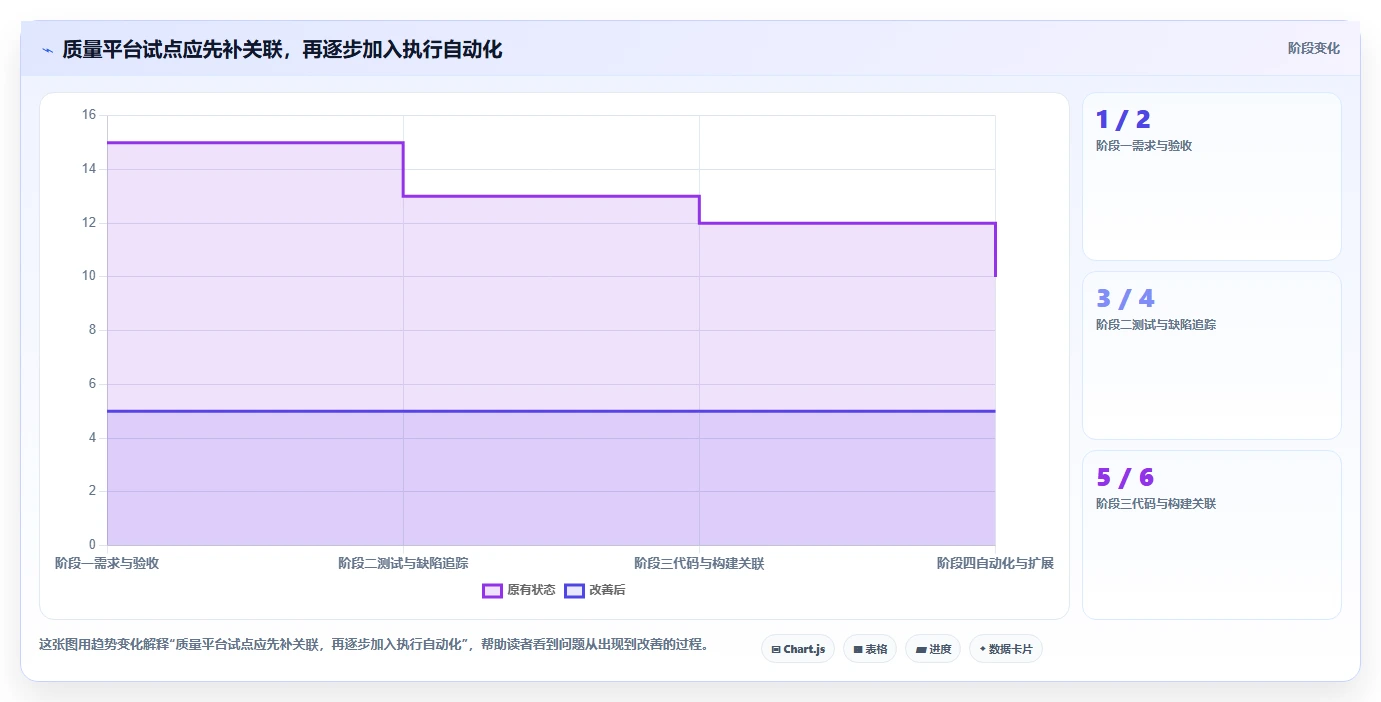1381x702 pixels.
Task: Click the 阶段四自动化与扩展 x-axis label
Action: [995, 563]
